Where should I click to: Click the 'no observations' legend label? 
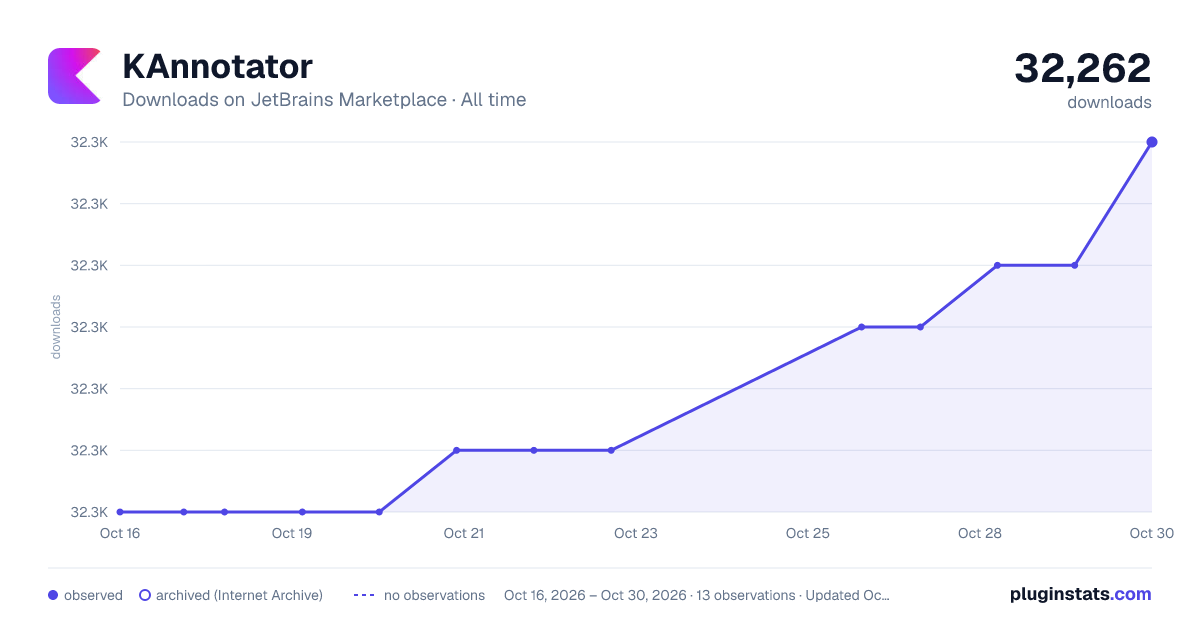click(x=434, y=595)
